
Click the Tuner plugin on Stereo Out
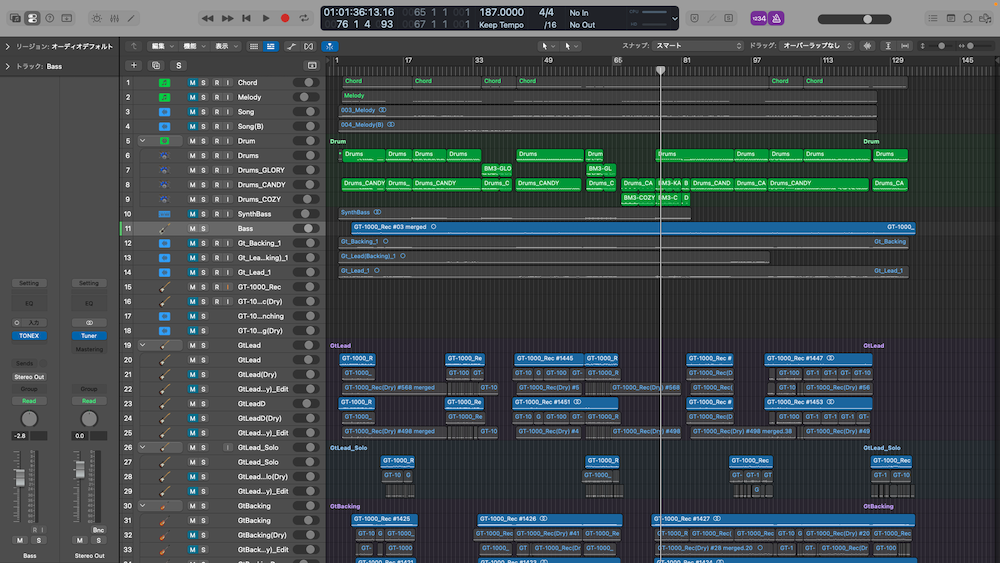pos(88,336)
